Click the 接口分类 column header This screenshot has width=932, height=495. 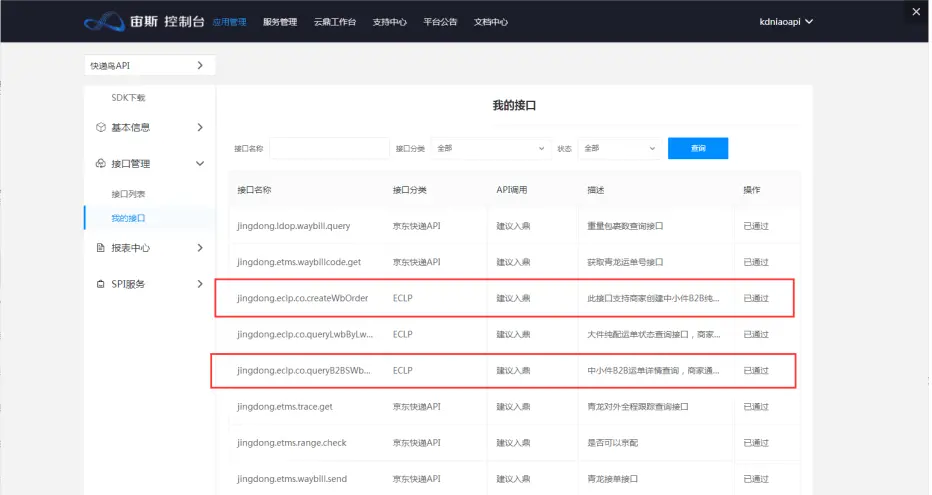(x=410, y=190)
